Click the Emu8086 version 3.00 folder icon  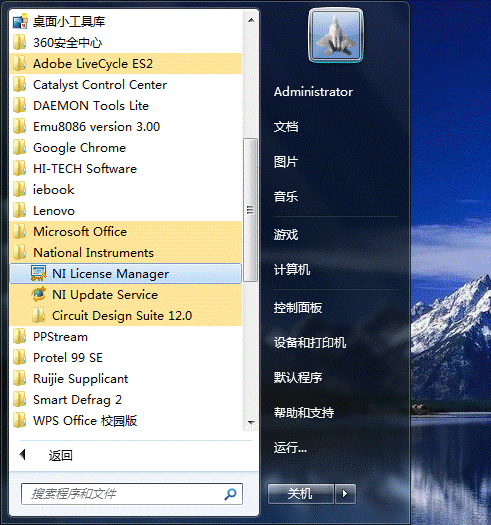20,127
